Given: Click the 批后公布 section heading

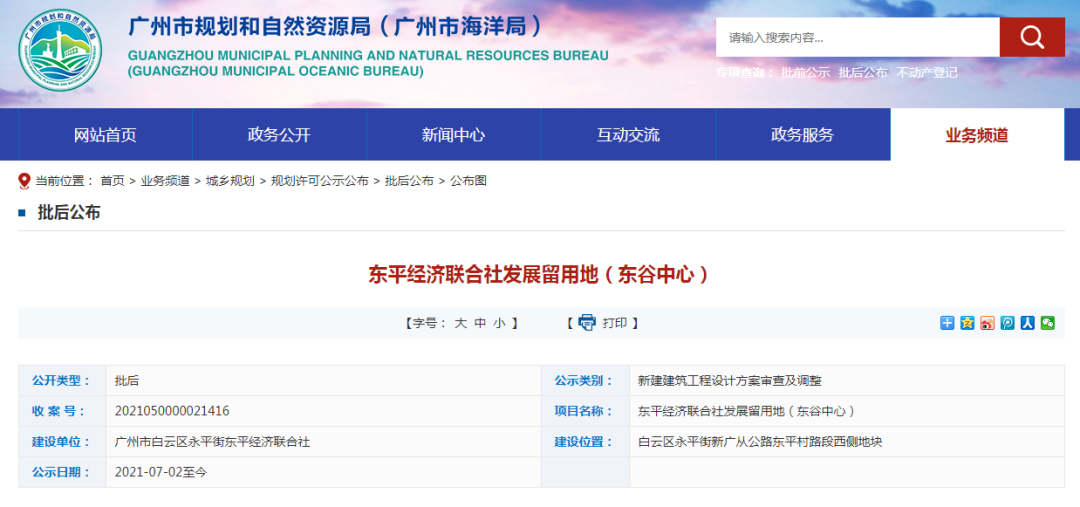Looking at the screenshot, I should (69, 213).
